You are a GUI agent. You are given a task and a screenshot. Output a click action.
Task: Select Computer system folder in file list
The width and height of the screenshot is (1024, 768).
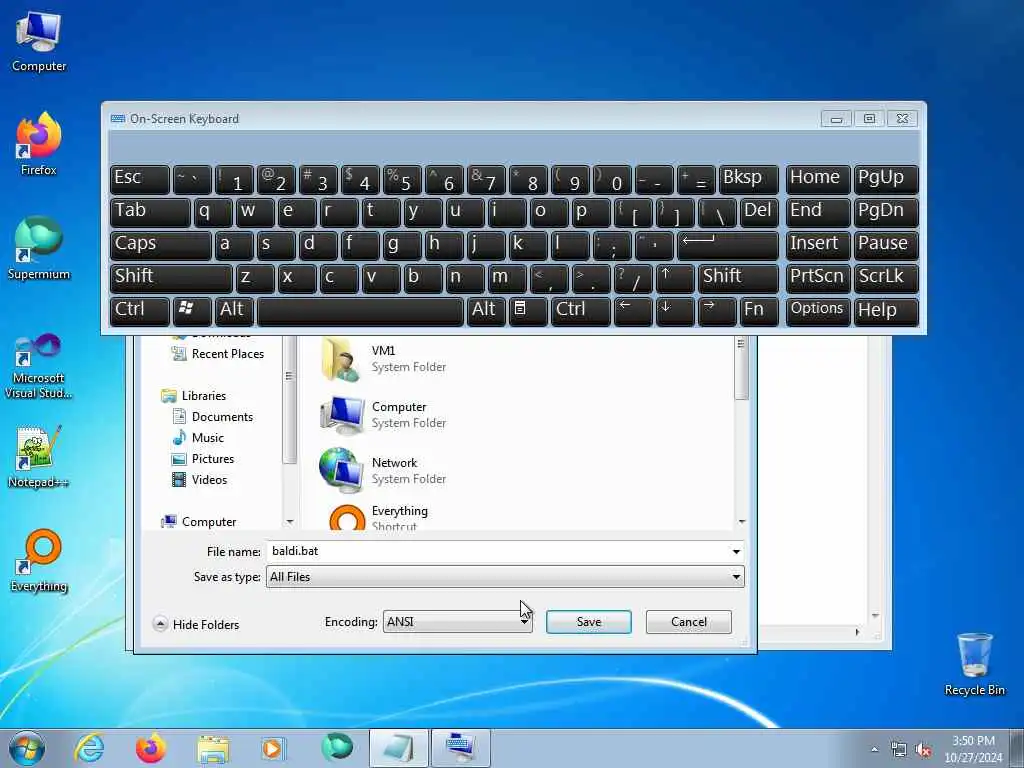pyautogui.click(x=384, y=415)
